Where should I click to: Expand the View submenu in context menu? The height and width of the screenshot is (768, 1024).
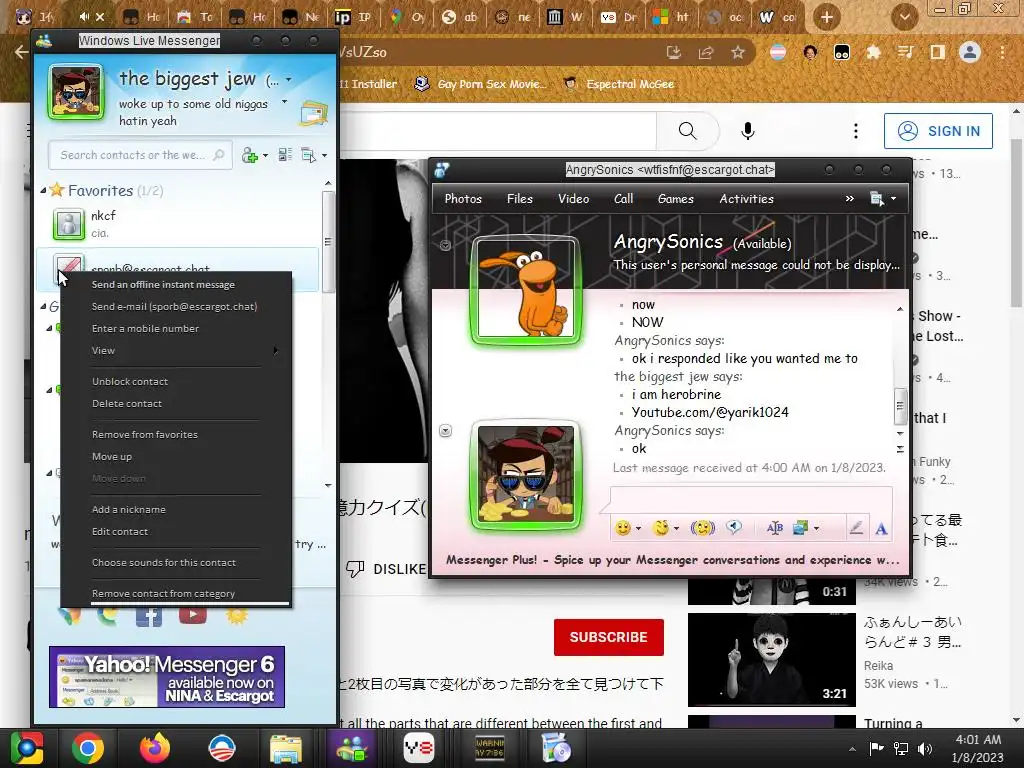176,351
